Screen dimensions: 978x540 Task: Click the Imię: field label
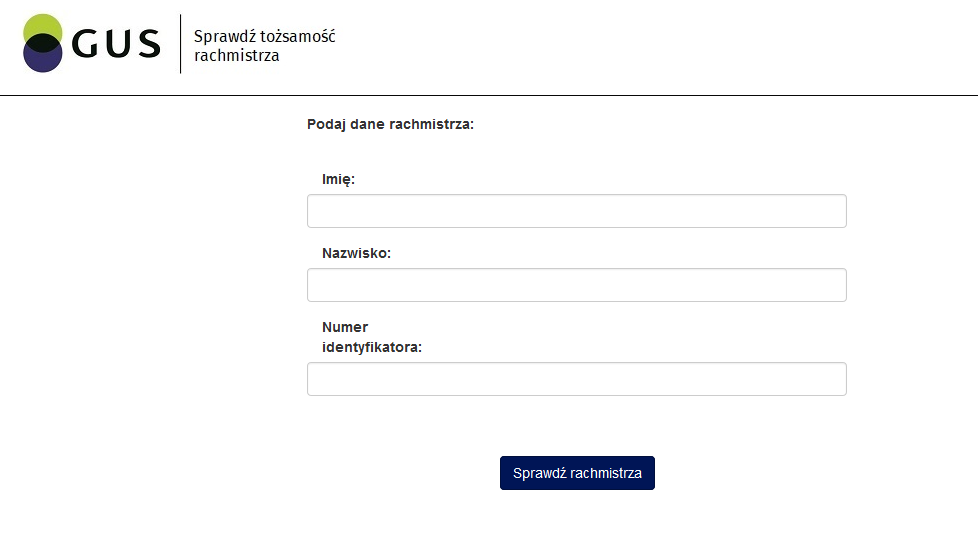tap(338, 180)
